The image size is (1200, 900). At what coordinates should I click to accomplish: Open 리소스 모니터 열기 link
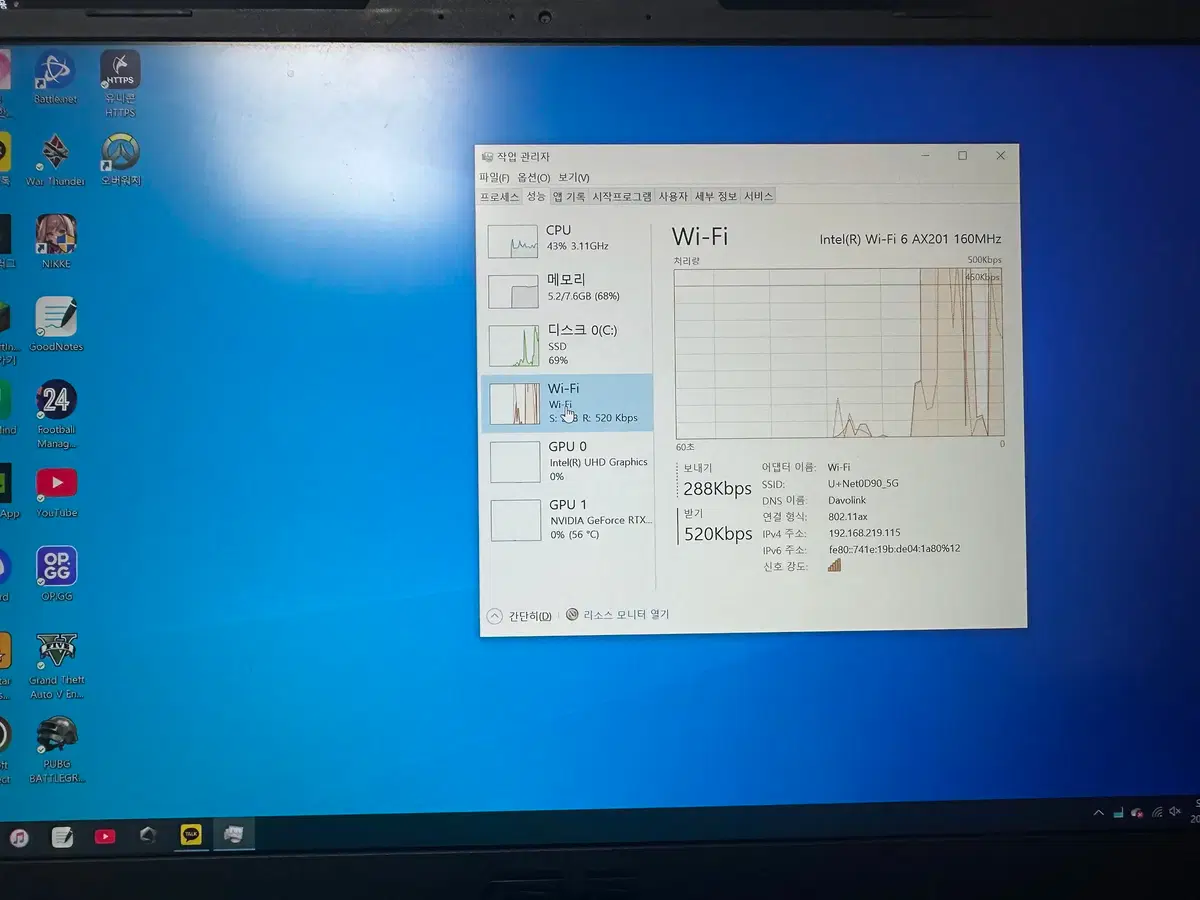pyautogui.click(x=626, y=615)
